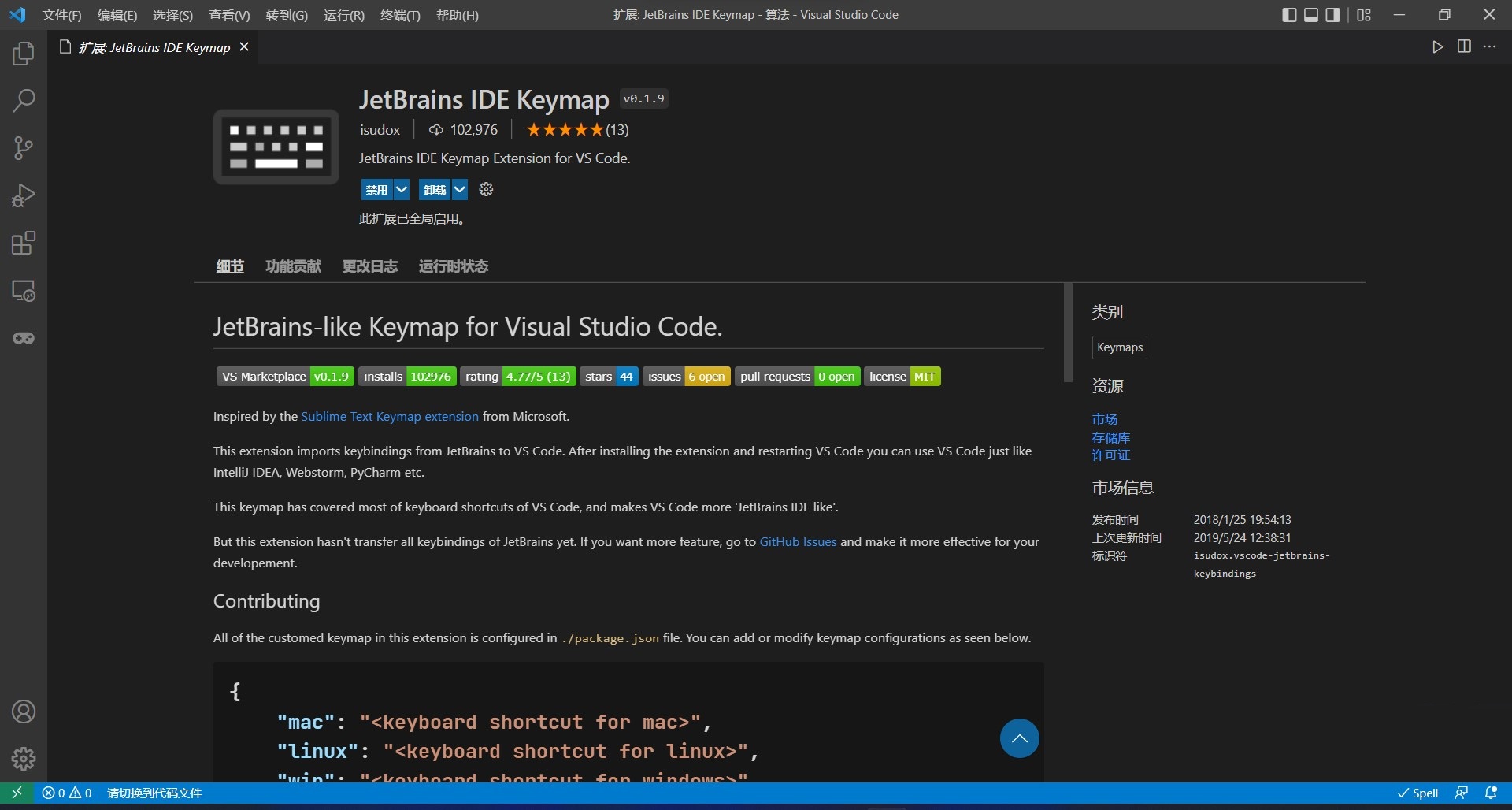Open the Remote Explorer icon
Screen dimensions: 1512x810
point(23,291)
